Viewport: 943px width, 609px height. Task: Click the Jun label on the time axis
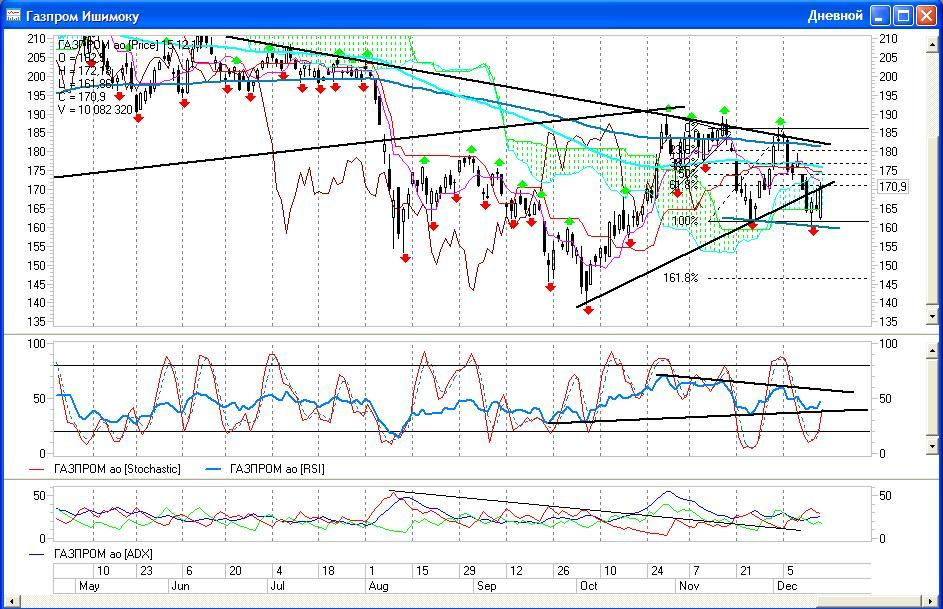click(x=180, y=586)
